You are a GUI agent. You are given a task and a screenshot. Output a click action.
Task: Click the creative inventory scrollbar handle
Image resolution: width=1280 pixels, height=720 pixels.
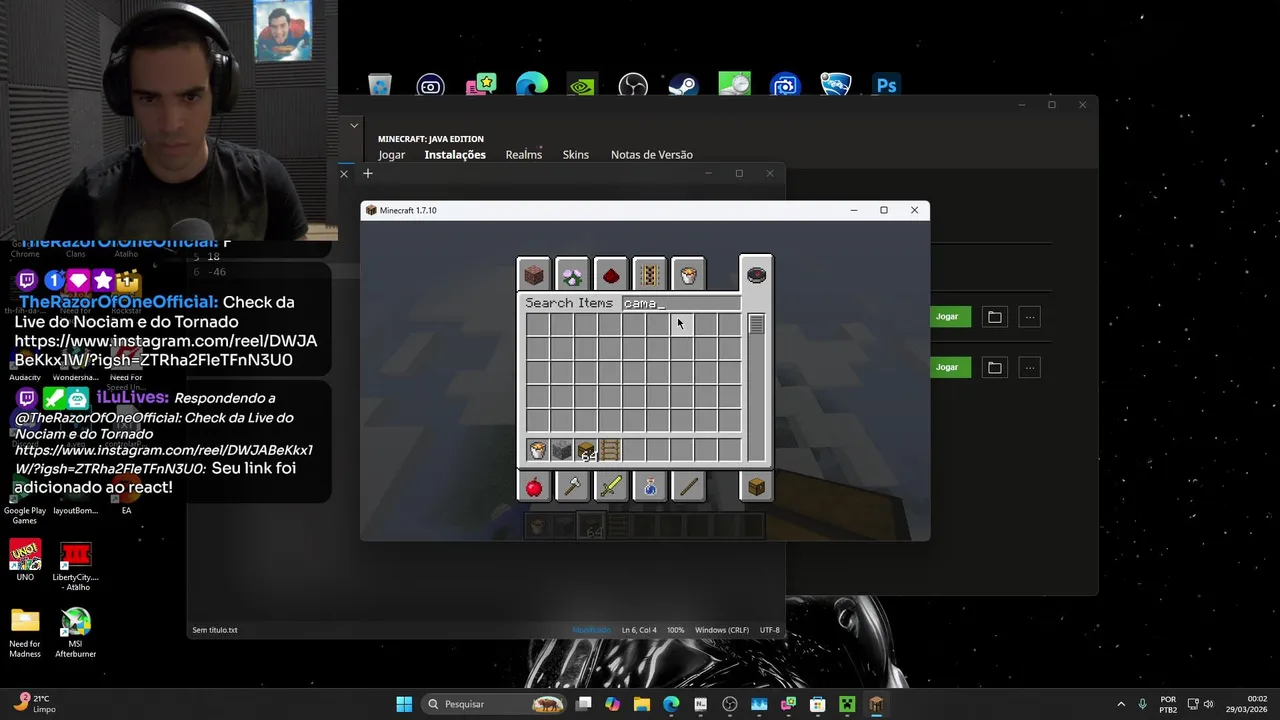point(756,324)
